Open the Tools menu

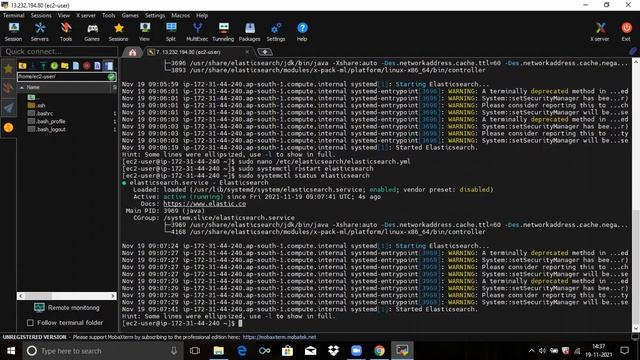click(x=109, y=16)
